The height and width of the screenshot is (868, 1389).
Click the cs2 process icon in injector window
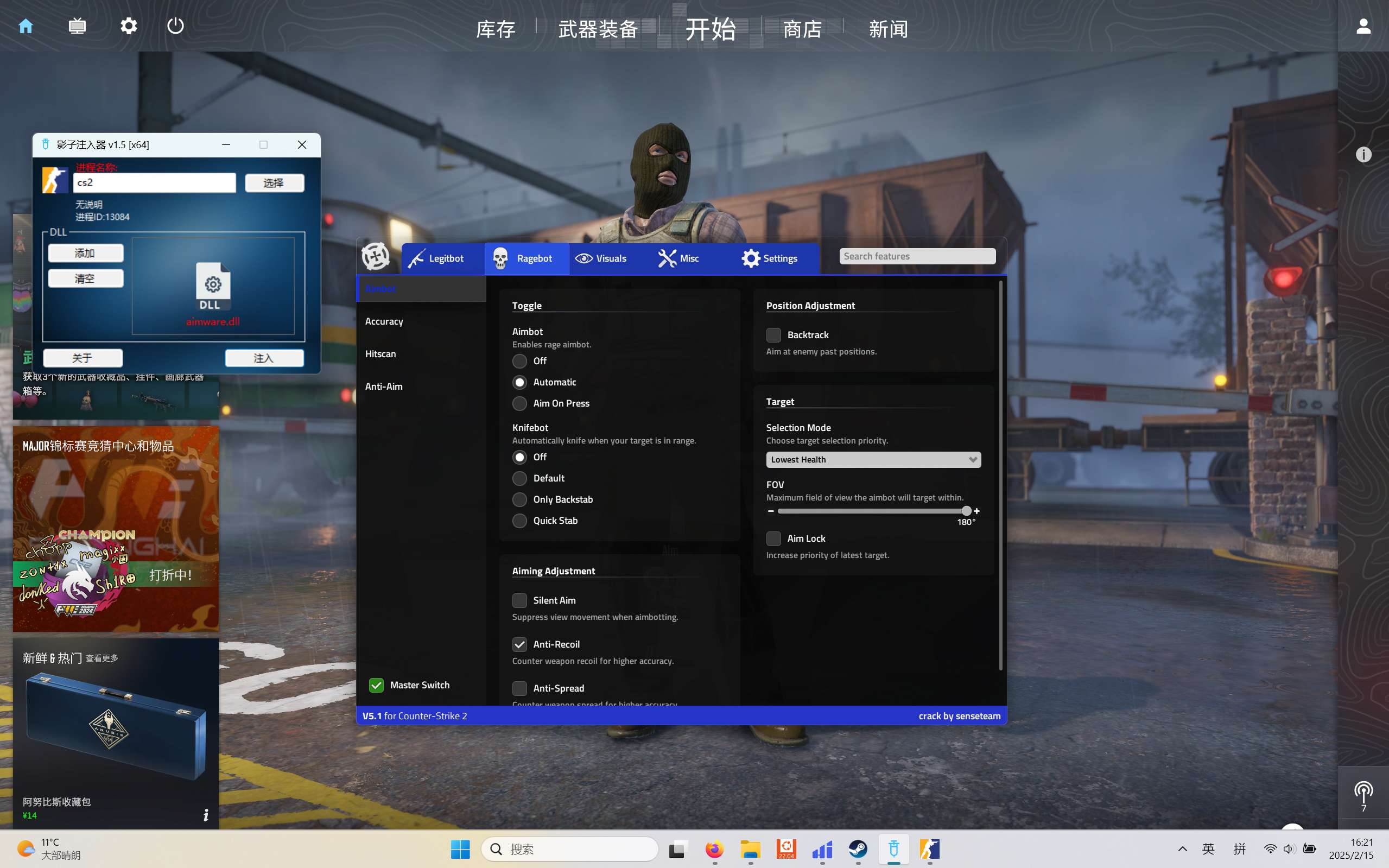tap(55, 180)
